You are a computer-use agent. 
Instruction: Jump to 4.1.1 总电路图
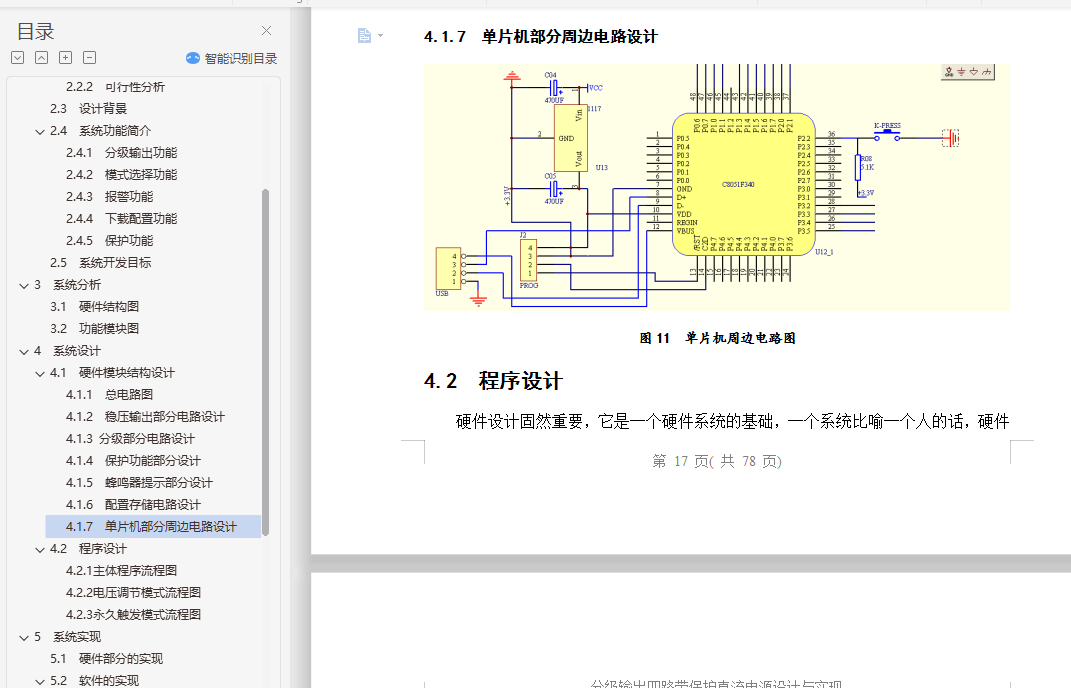pyautogui.click(x=109, y=394)
